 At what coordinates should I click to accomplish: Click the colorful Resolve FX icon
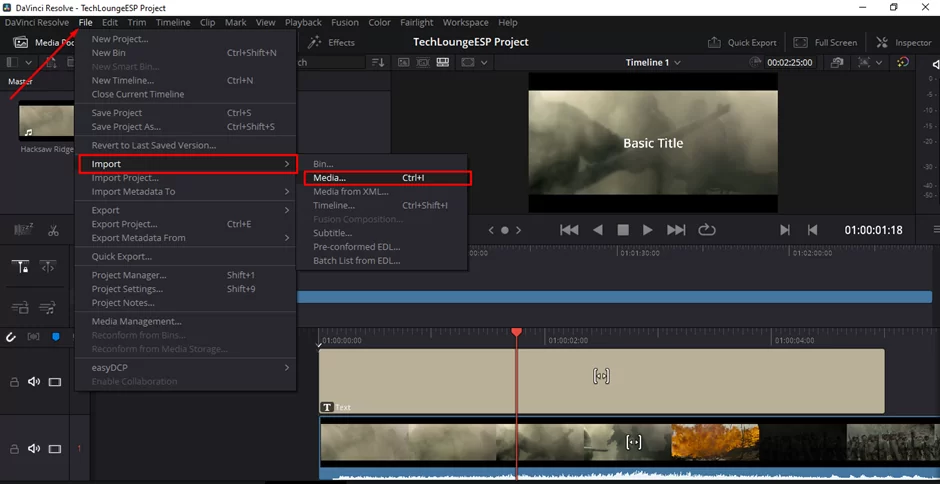pos(903,62)
